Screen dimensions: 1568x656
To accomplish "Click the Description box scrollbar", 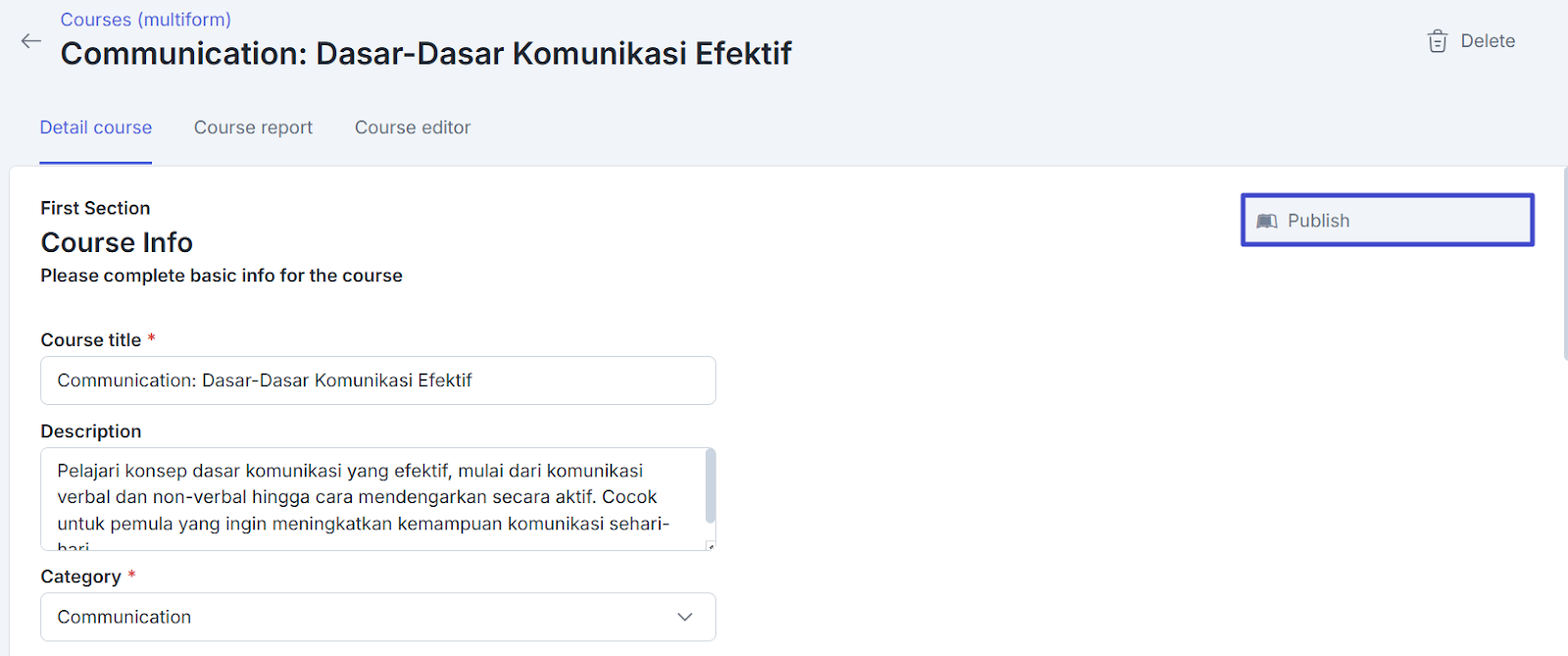I will [x=710, y=487].
